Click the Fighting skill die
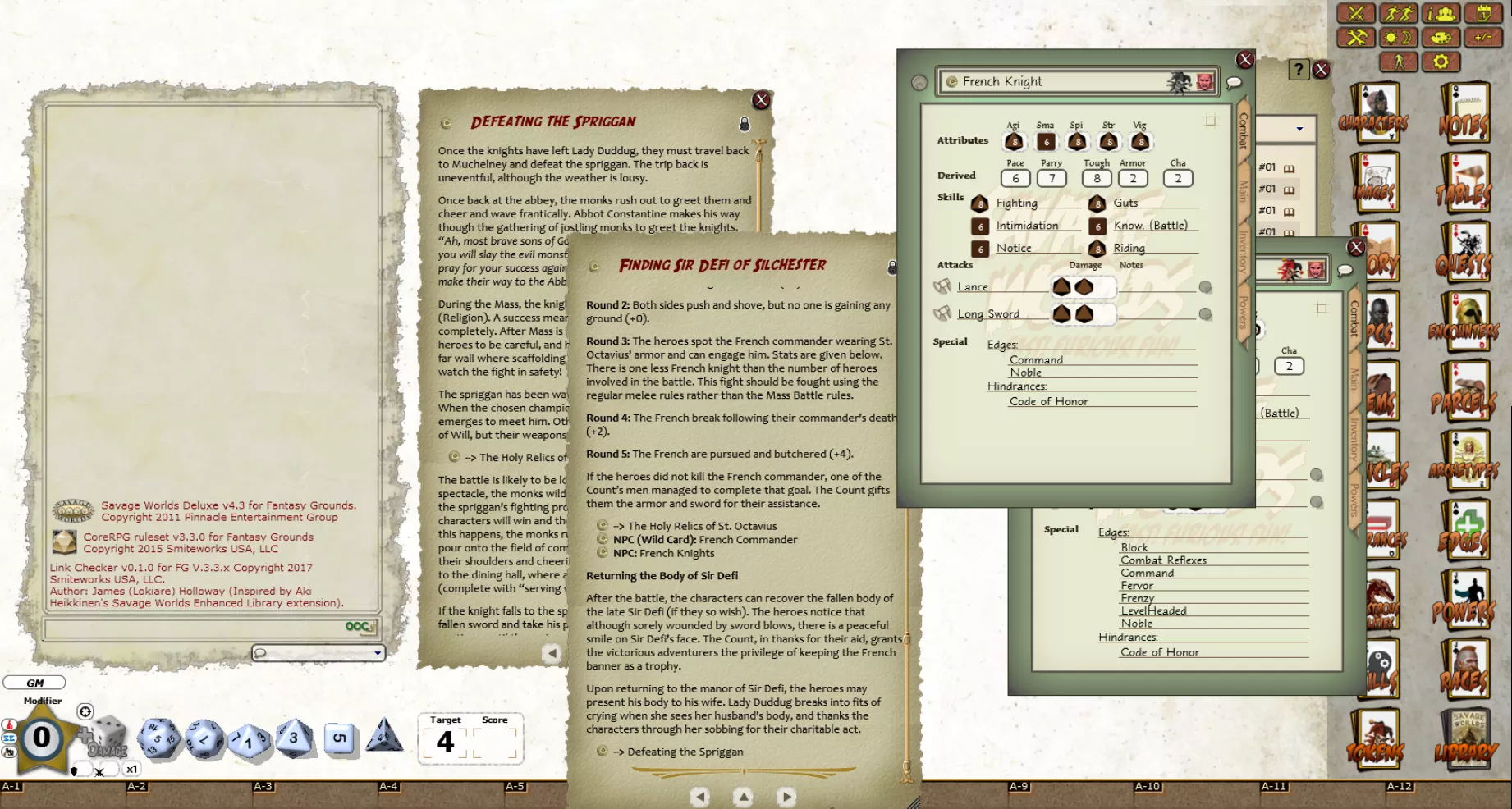This screenshot has height=809, width=1512. (x=979, y=203)
